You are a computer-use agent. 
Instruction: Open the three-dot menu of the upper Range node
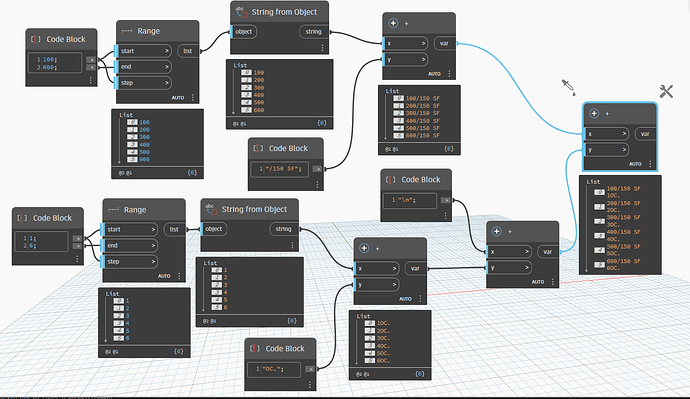[193, 98]
